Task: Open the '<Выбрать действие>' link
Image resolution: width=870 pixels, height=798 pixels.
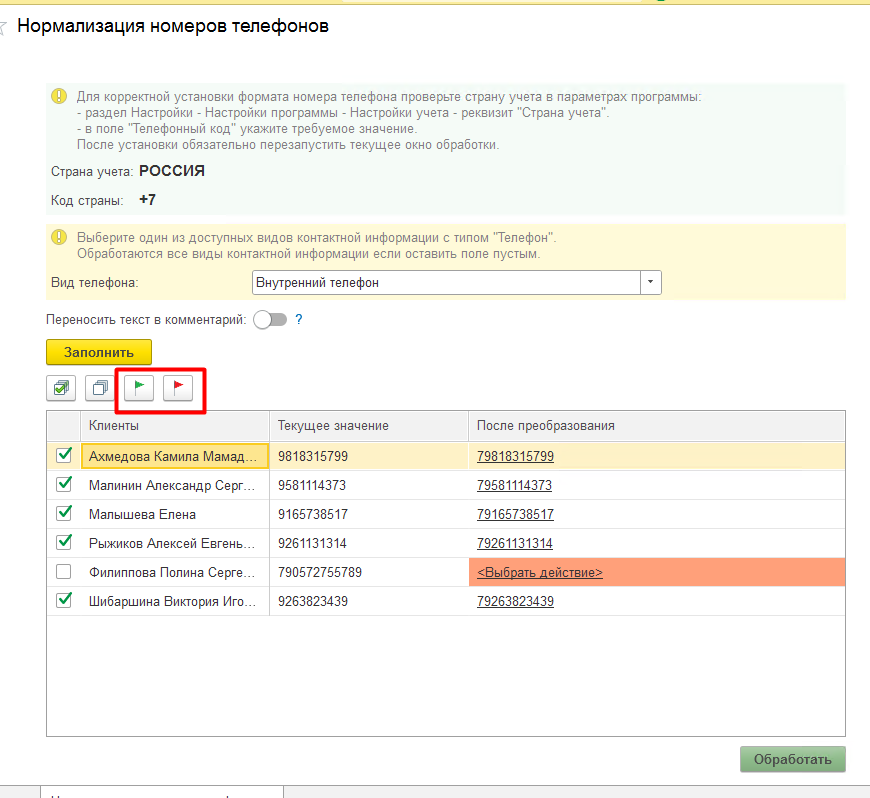Action: (540, 573)
